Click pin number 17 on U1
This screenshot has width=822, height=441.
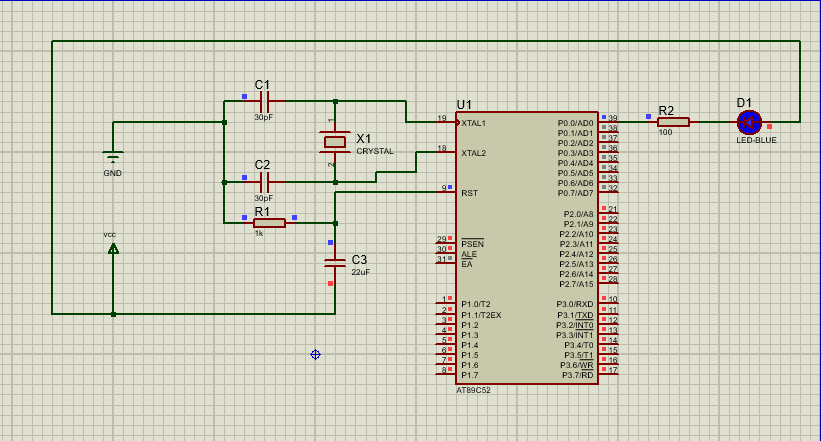pos(612,370)
